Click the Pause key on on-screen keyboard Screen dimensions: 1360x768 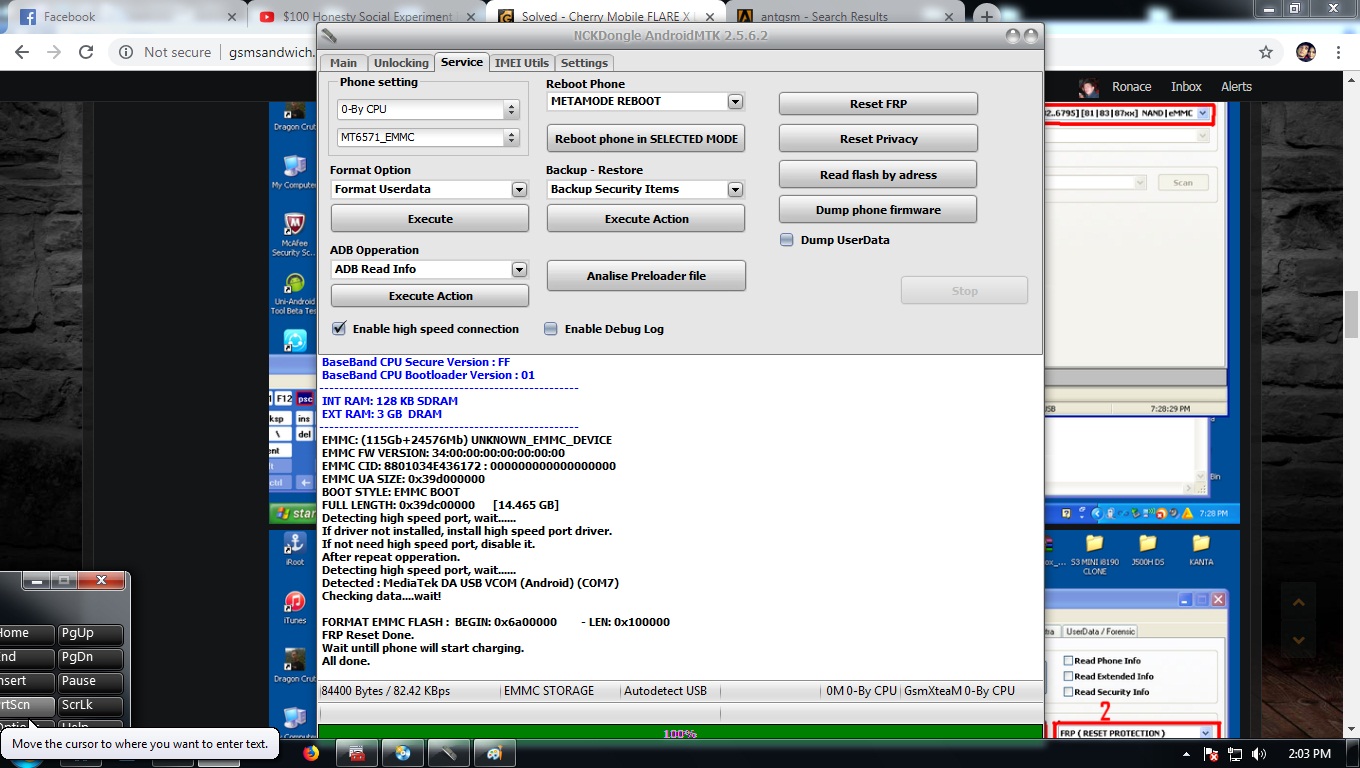89,681
